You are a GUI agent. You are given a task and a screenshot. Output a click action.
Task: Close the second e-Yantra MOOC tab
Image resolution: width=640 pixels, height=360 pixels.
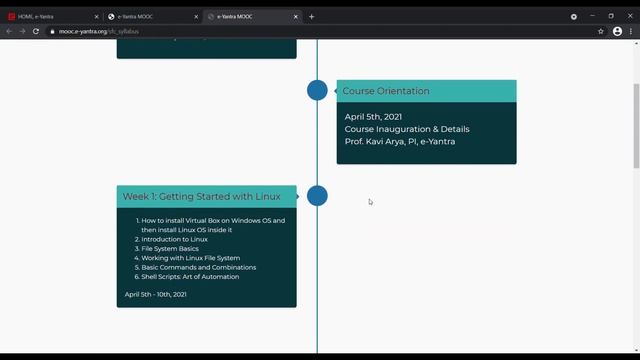pos(196,17)
